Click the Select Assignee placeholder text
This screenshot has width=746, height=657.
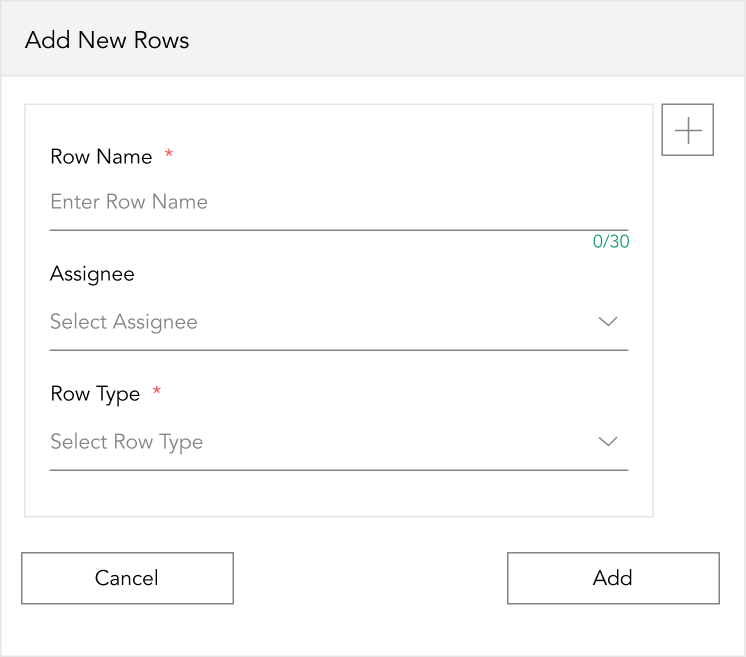[x=124, y=322]
